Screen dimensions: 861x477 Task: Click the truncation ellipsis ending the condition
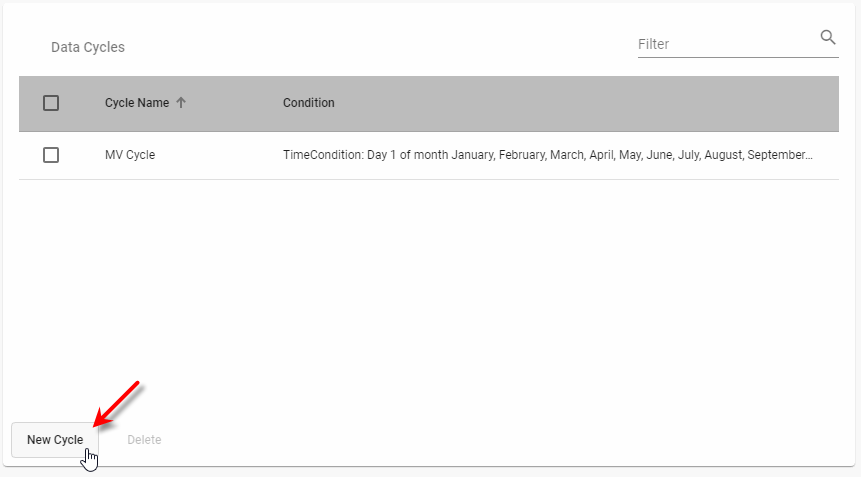(808, 156)
